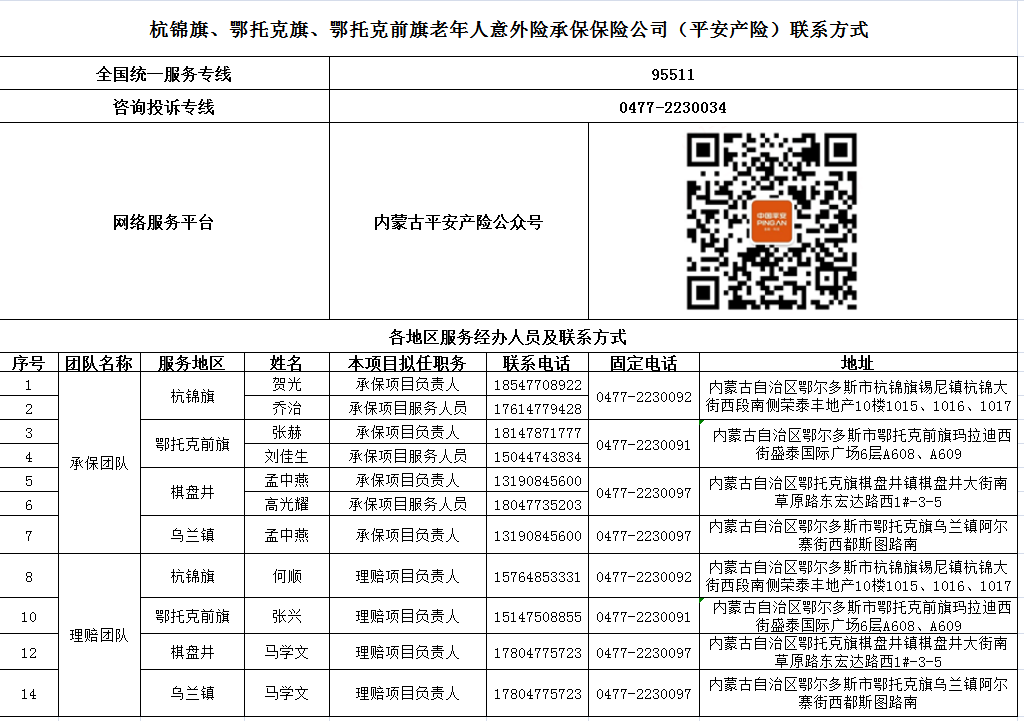
Task: Click the name 乔治
Action: click(x=287, y=408)
